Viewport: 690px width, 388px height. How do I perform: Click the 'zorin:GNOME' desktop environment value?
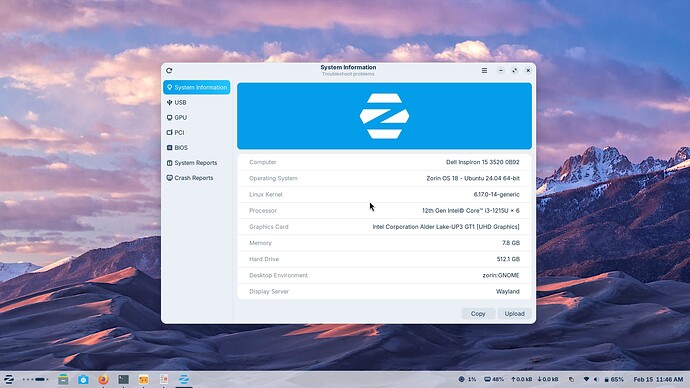tap(501, 275)
